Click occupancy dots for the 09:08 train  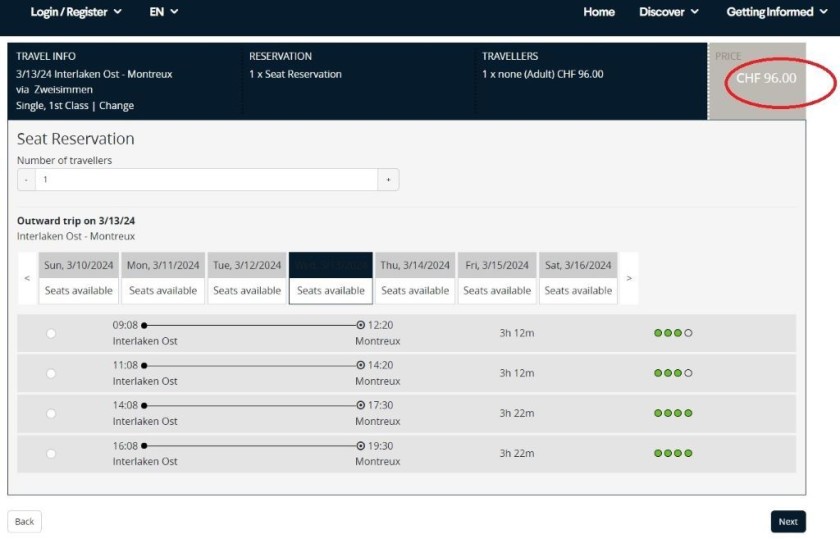[673, 333]
